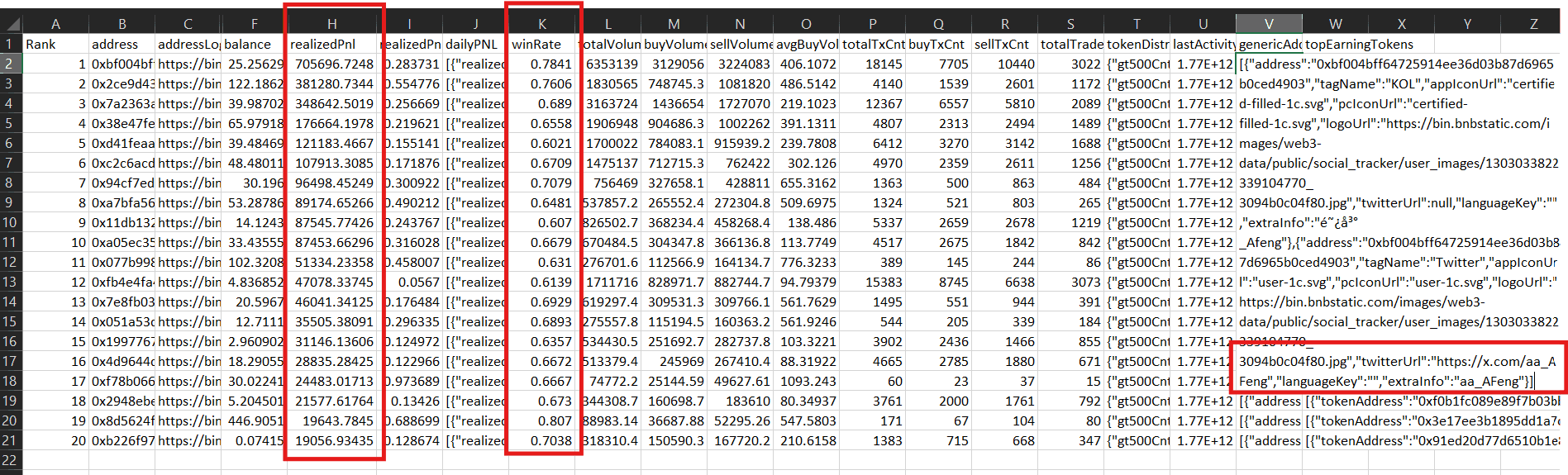Click the expanded genericAddress cell with JSON text

(1399, 222)
